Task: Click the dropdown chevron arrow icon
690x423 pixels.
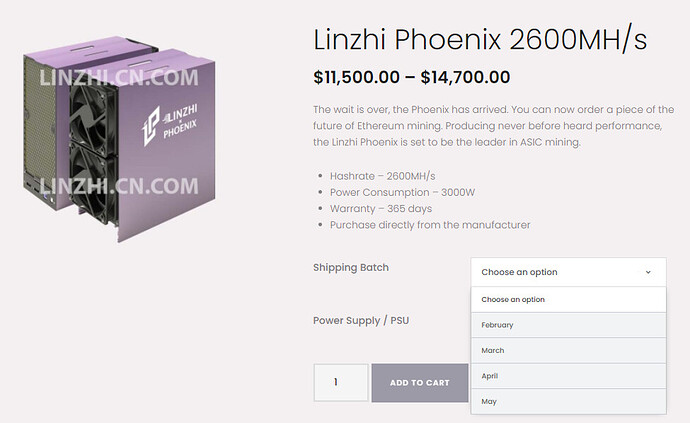Action: click(648, 272)
